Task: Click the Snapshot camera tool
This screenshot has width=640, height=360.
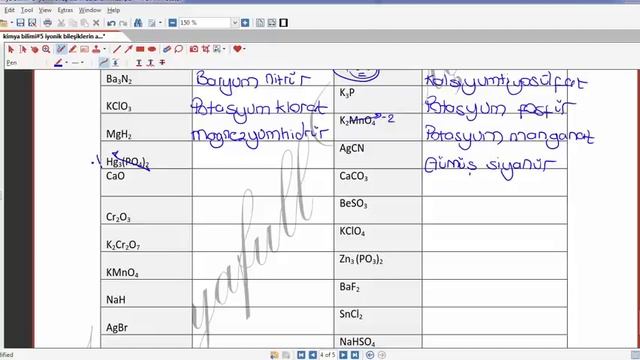Action: [194, 49]
